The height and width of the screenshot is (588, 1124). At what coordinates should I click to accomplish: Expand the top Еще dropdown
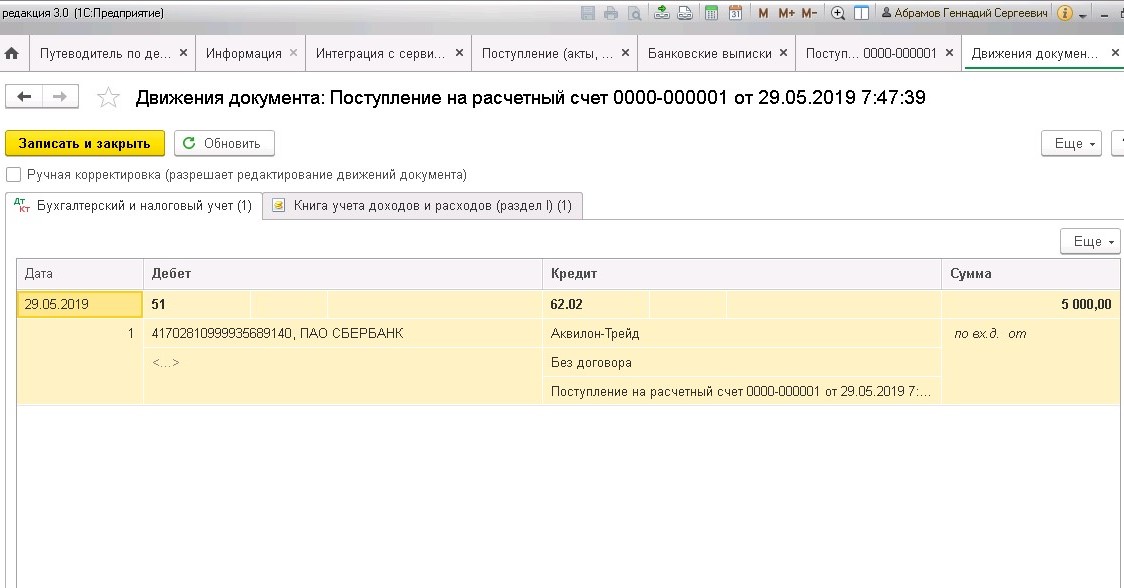(1071, 143)
